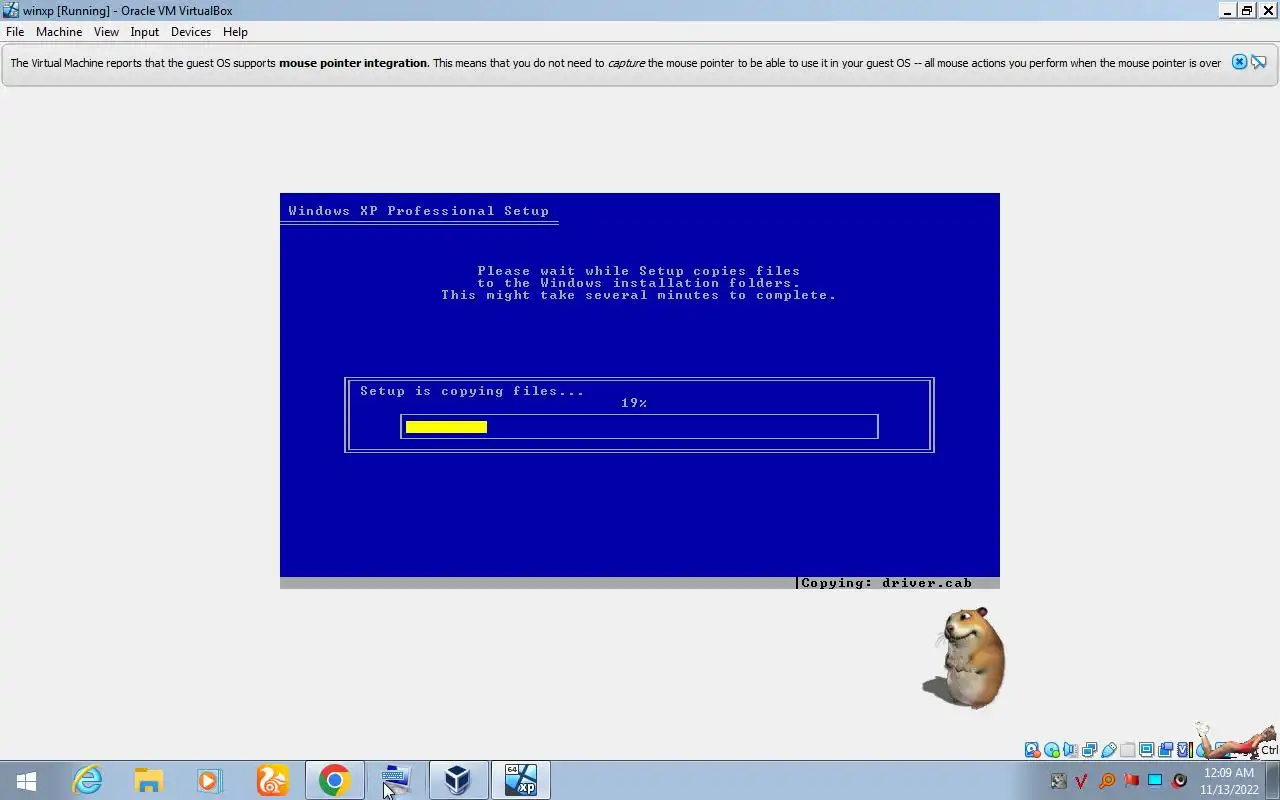
Task: Click the display status icon
Action: click(1147, 750)
